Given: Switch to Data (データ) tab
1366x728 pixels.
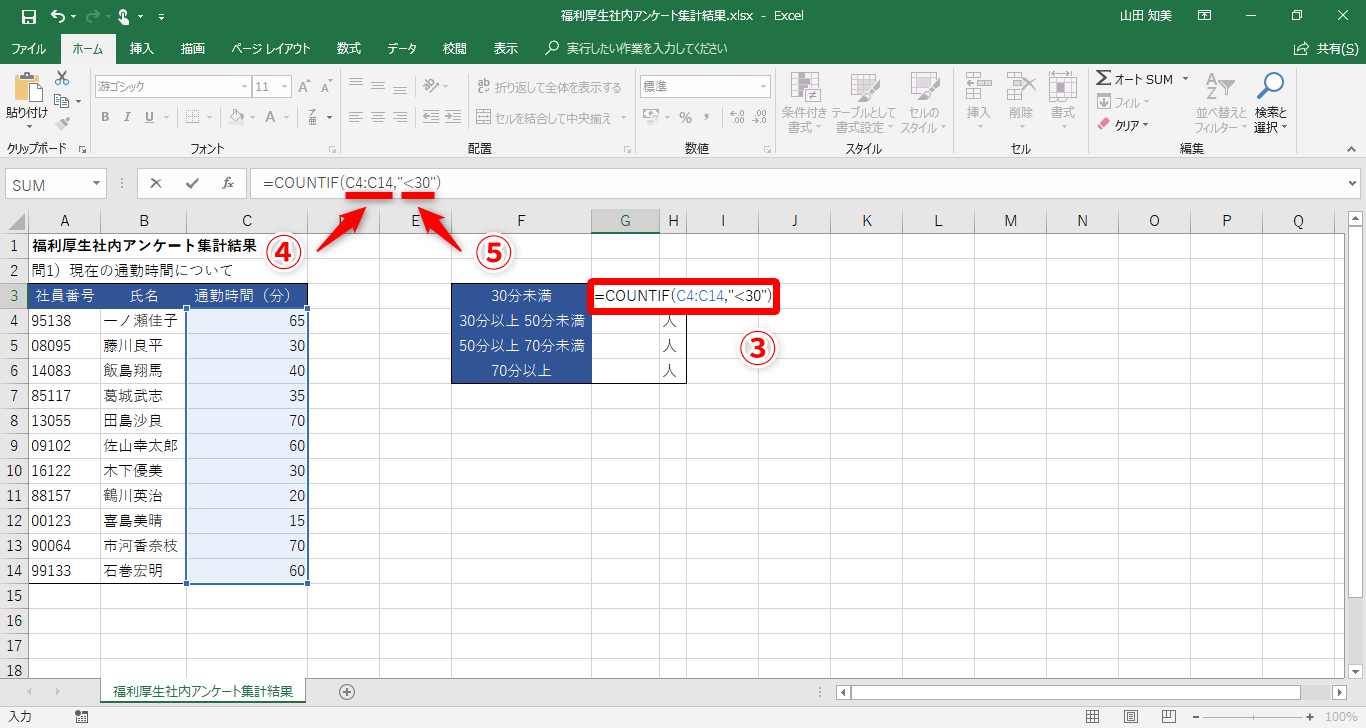Looking at the screenshot, I should pos(402,48).
